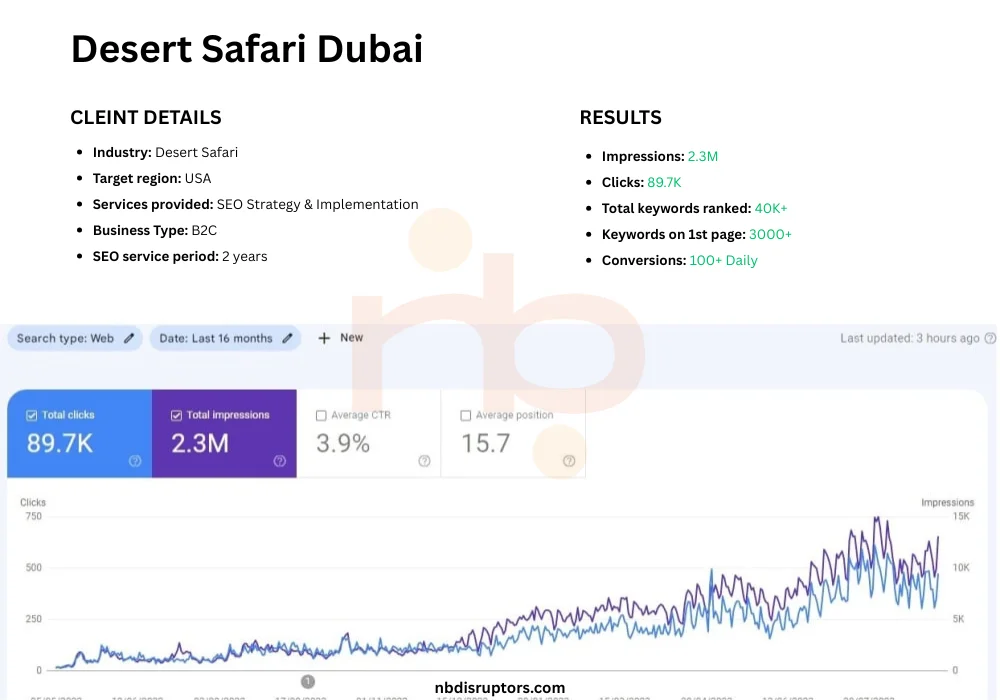The width and height of the screenshot is (1000, 700).
Task: Click help icon in Total impressions card
Action: click(x=279, y=461)
